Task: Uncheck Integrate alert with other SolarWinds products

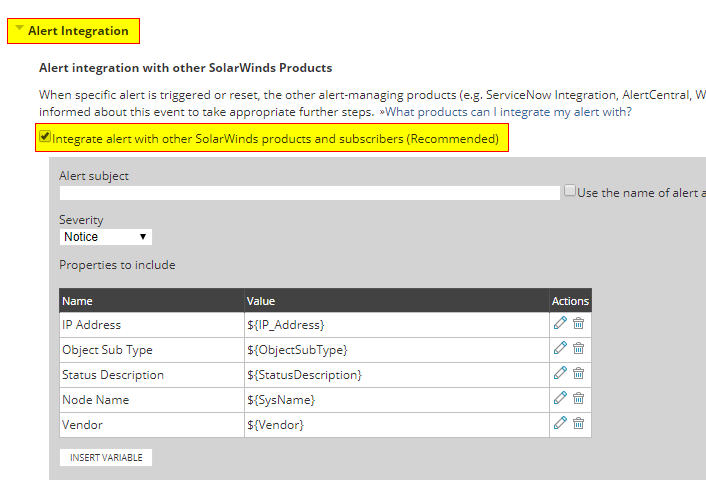Action: point(45,137)
